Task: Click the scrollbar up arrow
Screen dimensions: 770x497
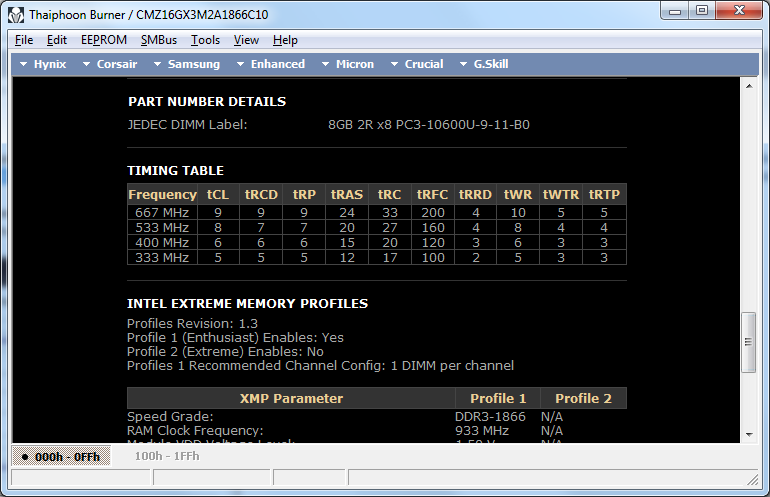Action: tap(749, 86)
